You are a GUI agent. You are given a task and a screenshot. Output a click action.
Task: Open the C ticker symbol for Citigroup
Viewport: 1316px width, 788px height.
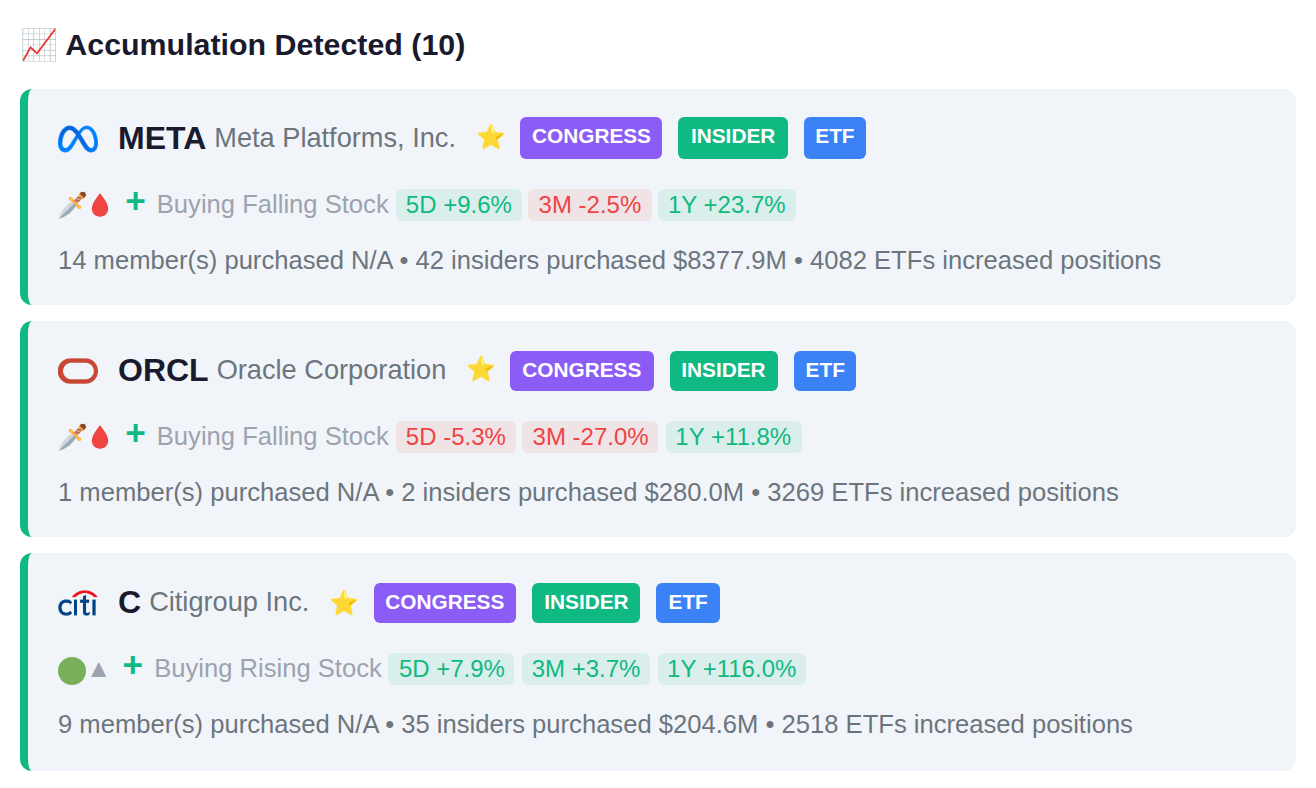[x=129, y=602]
